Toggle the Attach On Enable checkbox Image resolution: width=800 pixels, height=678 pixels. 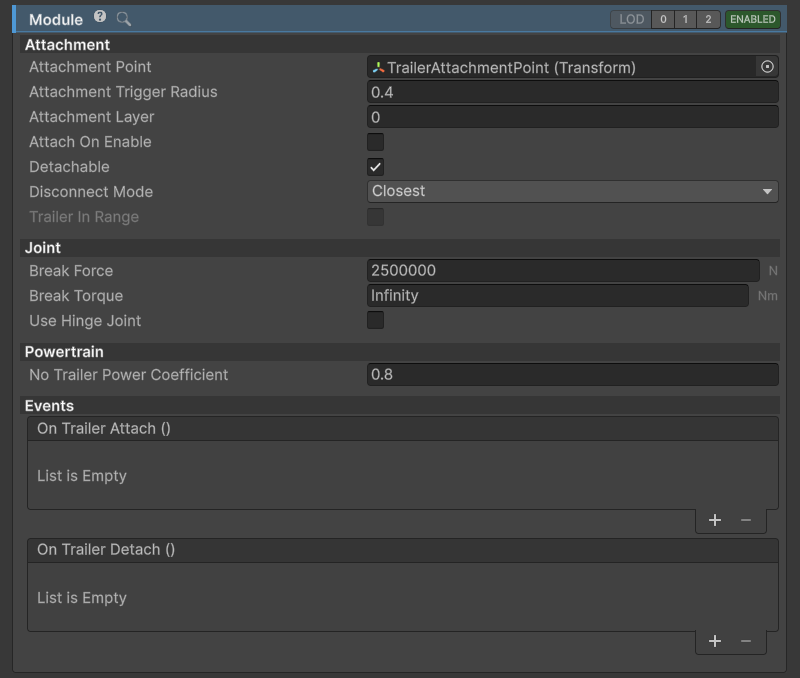[x=376, y=142]
